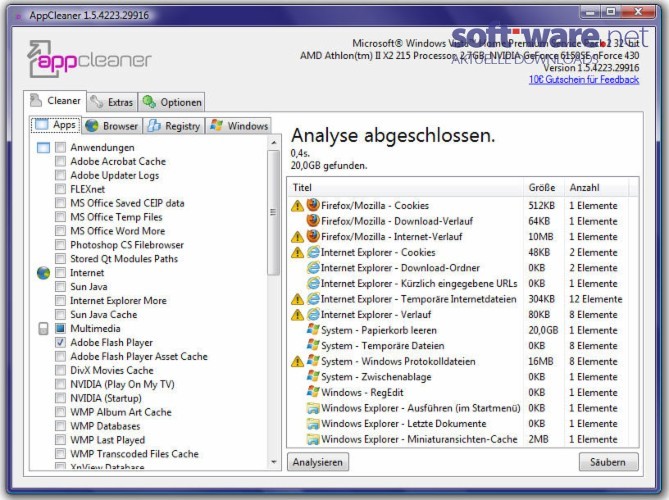669x500 pixels.
Task: Tick NVIDIA (Startup) checkbox
Action: pyautogui.click(x=61, y=398)
